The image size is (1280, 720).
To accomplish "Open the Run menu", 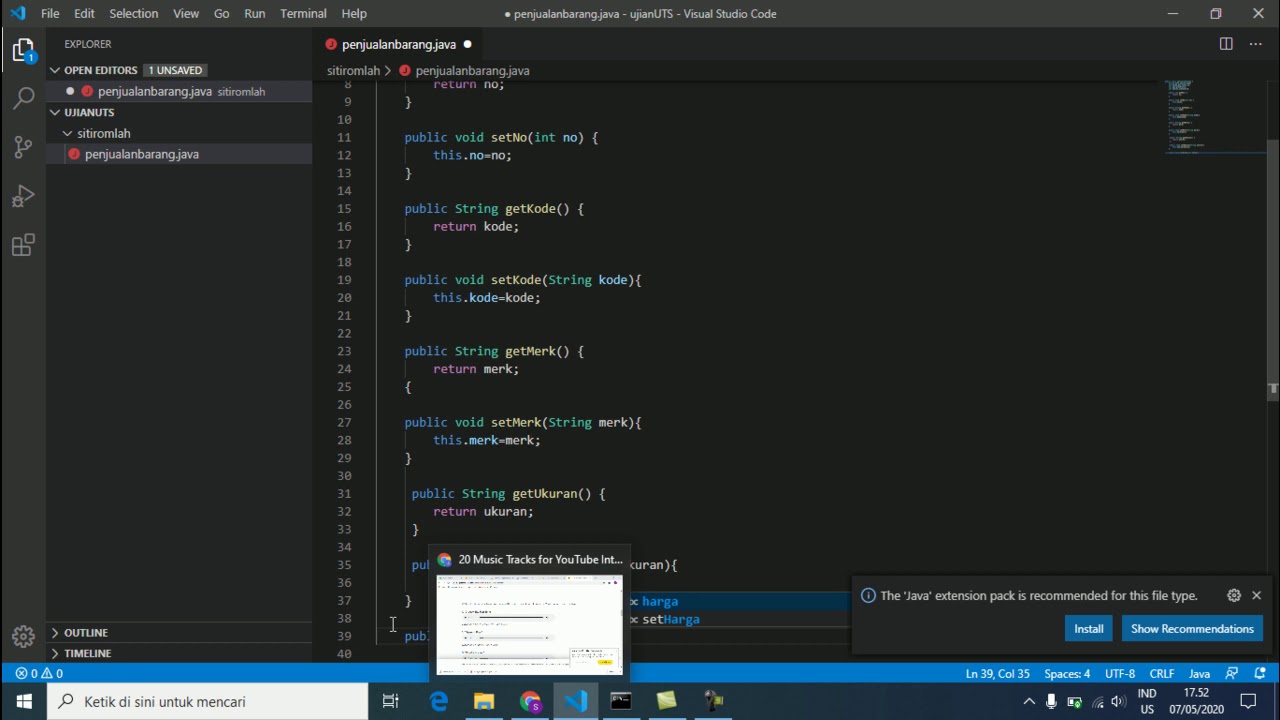I will [255, 14].
